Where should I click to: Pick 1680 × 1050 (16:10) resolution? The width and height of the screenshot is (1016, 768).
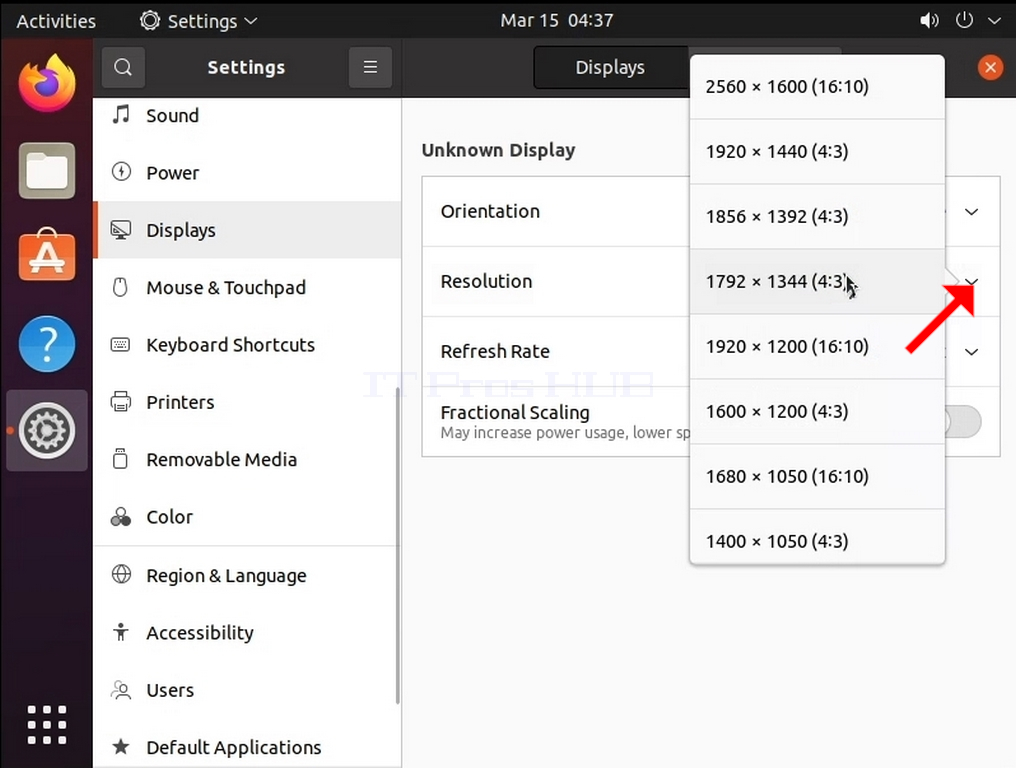(817, 476)
